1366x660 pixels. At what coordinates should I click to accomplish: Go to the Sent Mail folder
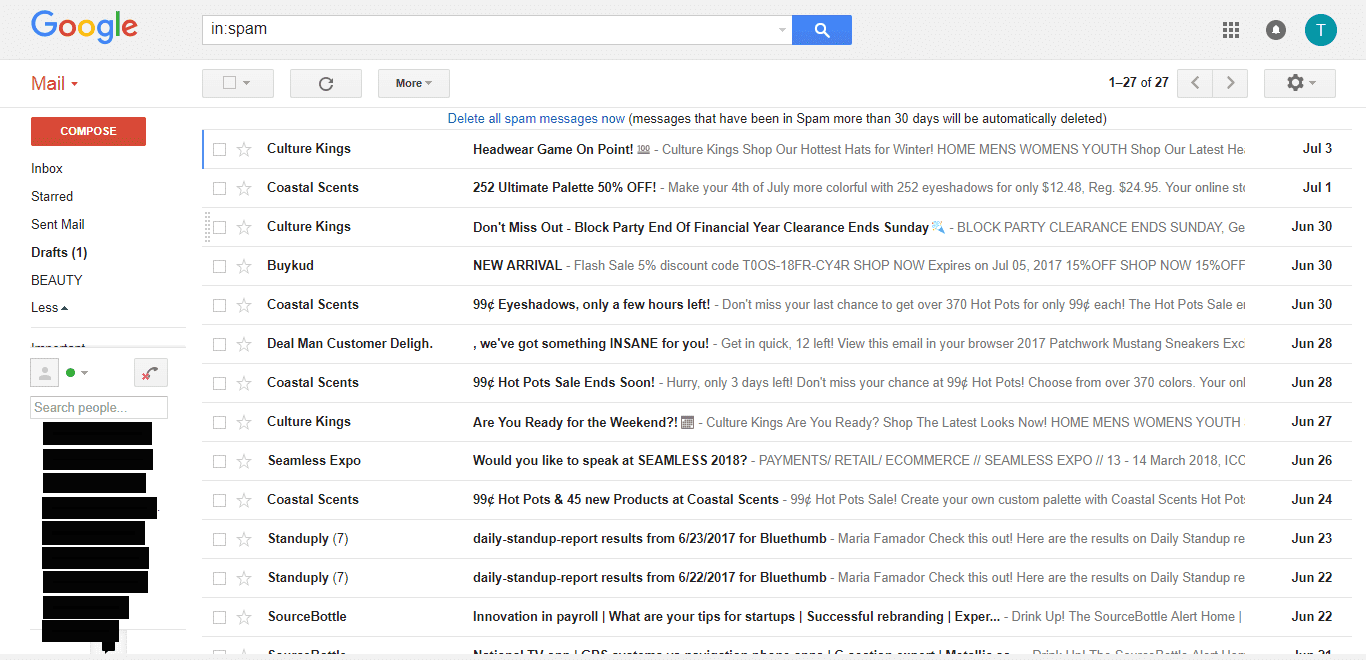pos(58,225)
